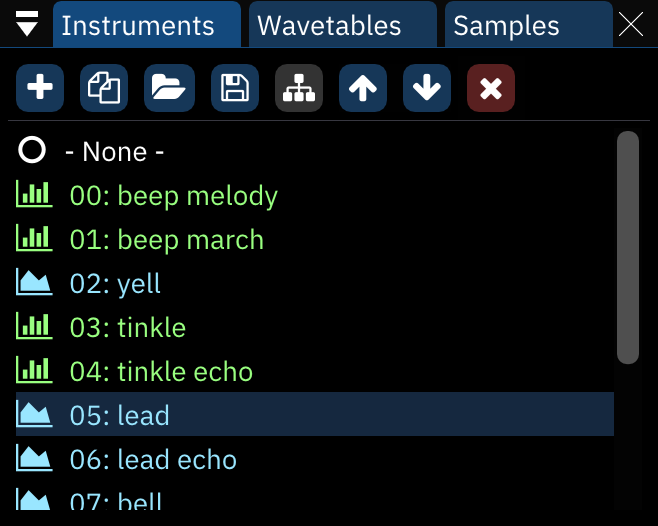
Task: Open an instrument file from disk
Action: (x=168, y=89)
